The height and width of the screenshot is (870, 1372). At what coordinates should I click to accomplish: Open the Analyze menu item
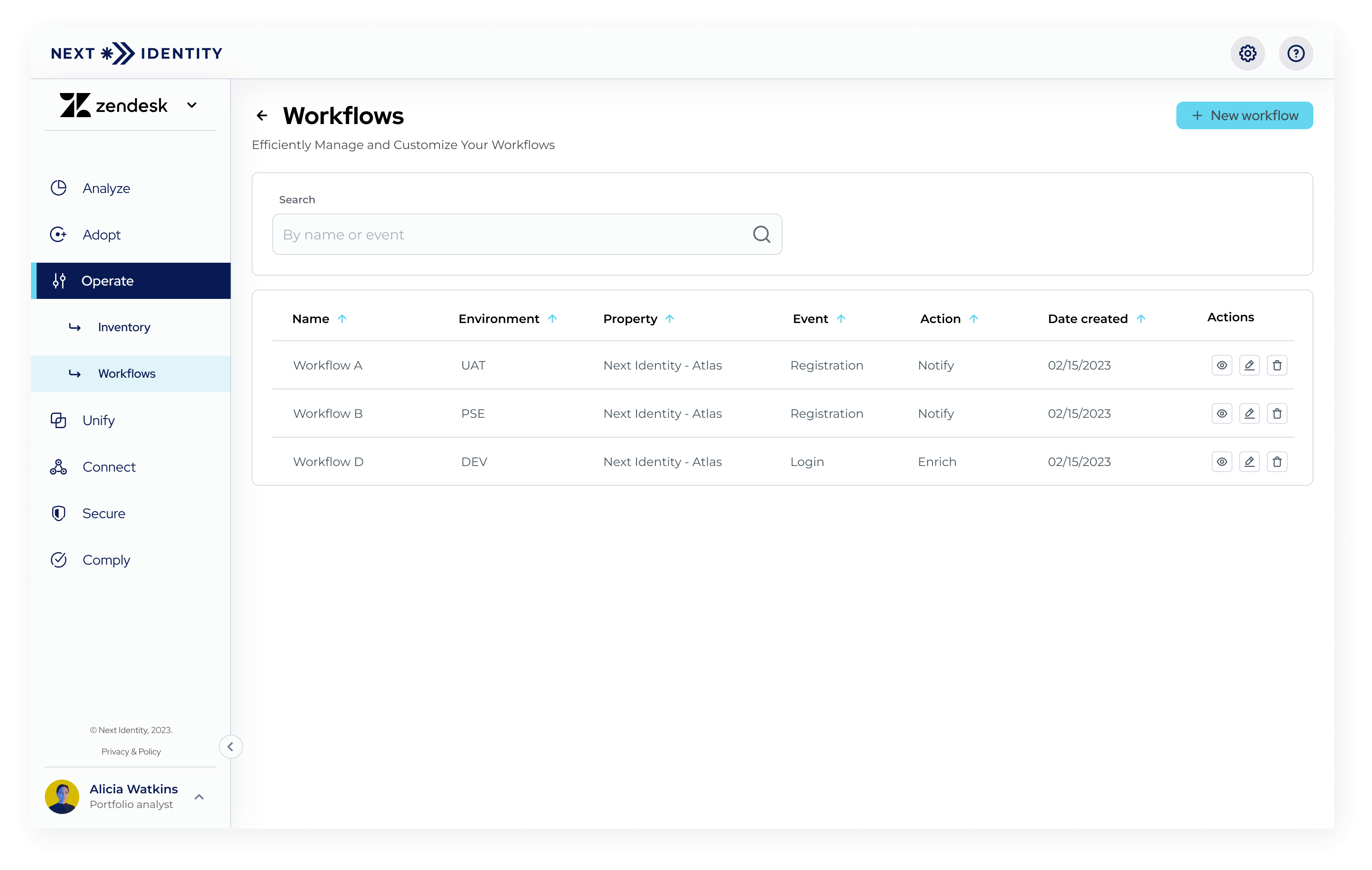106,188
